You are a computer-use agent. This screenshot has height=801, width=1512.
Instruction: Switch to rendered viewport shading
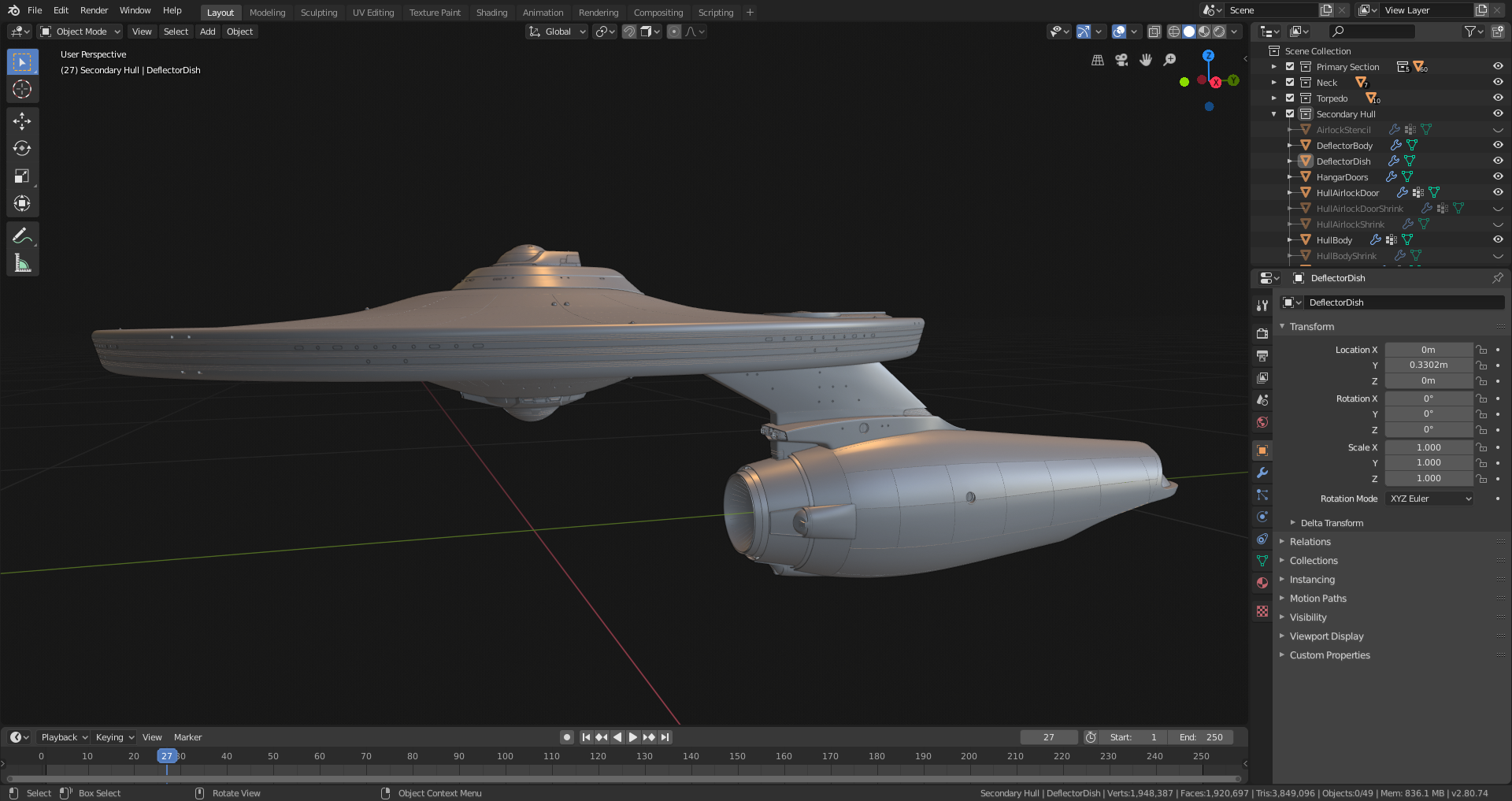click(1219, 32)
